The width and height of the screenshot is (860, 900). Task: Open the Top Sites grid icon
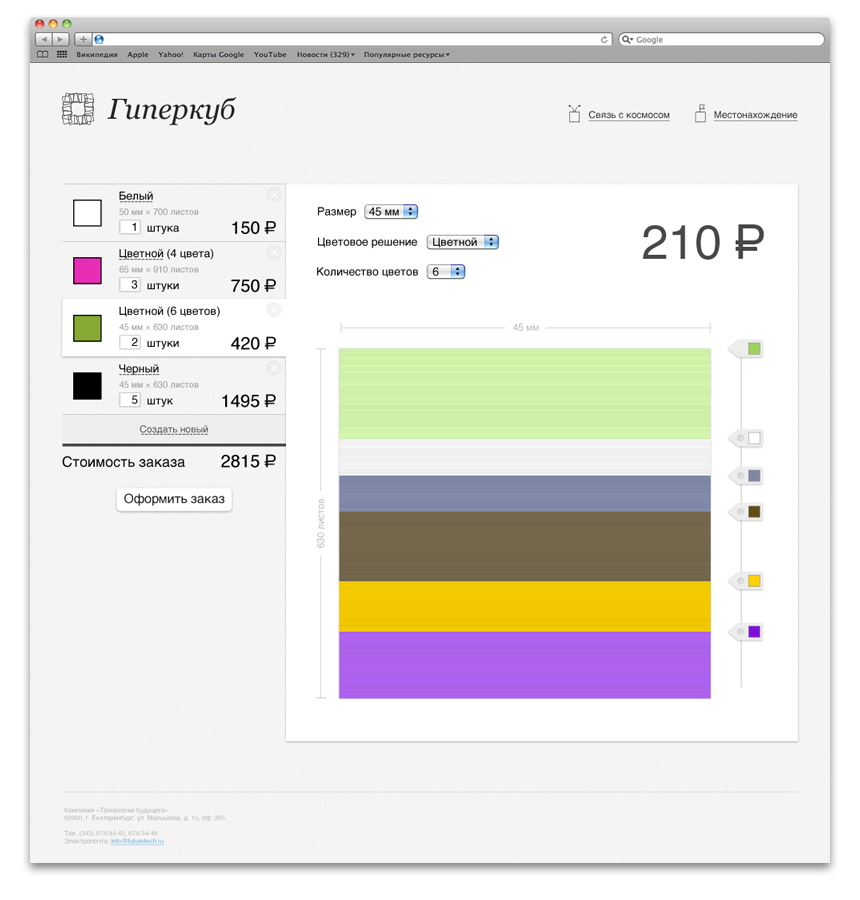(x=62, y=55)
